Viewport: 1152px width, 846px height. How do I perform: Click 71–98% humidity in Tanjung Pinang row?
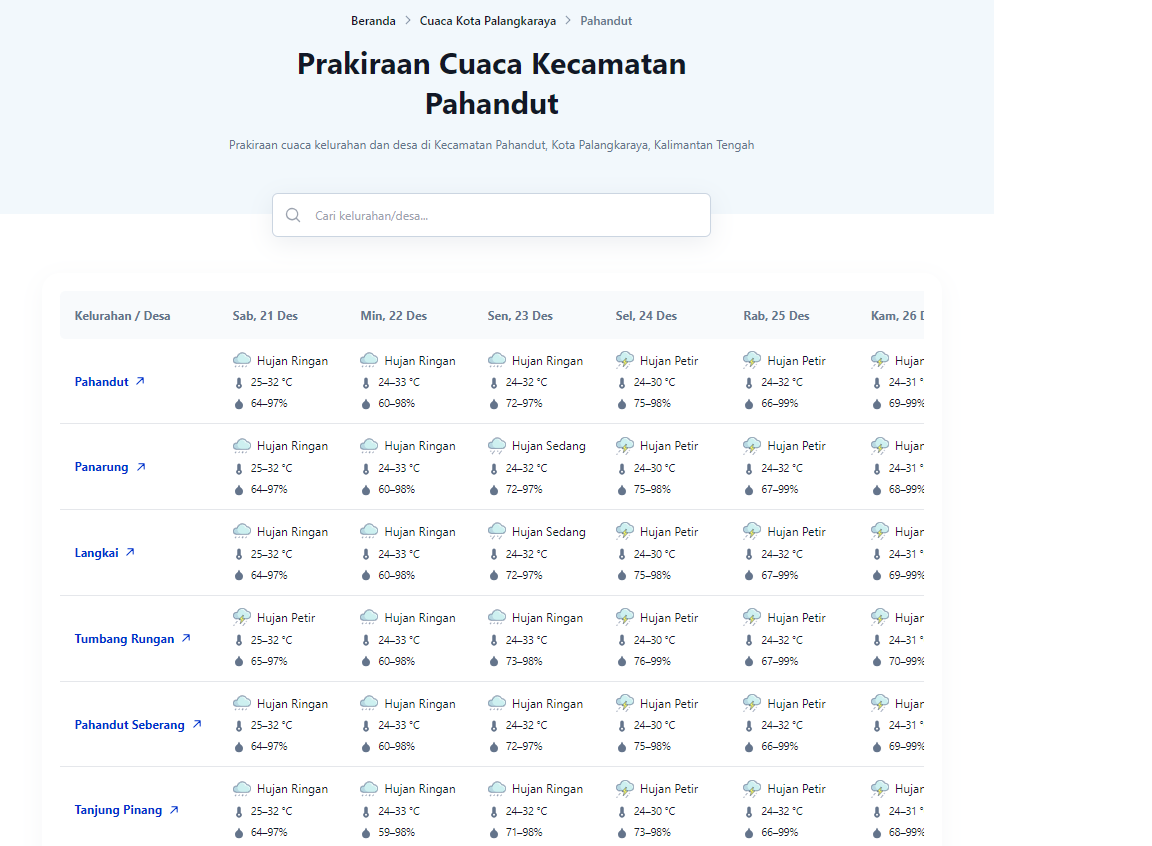[x=524, y=833]
